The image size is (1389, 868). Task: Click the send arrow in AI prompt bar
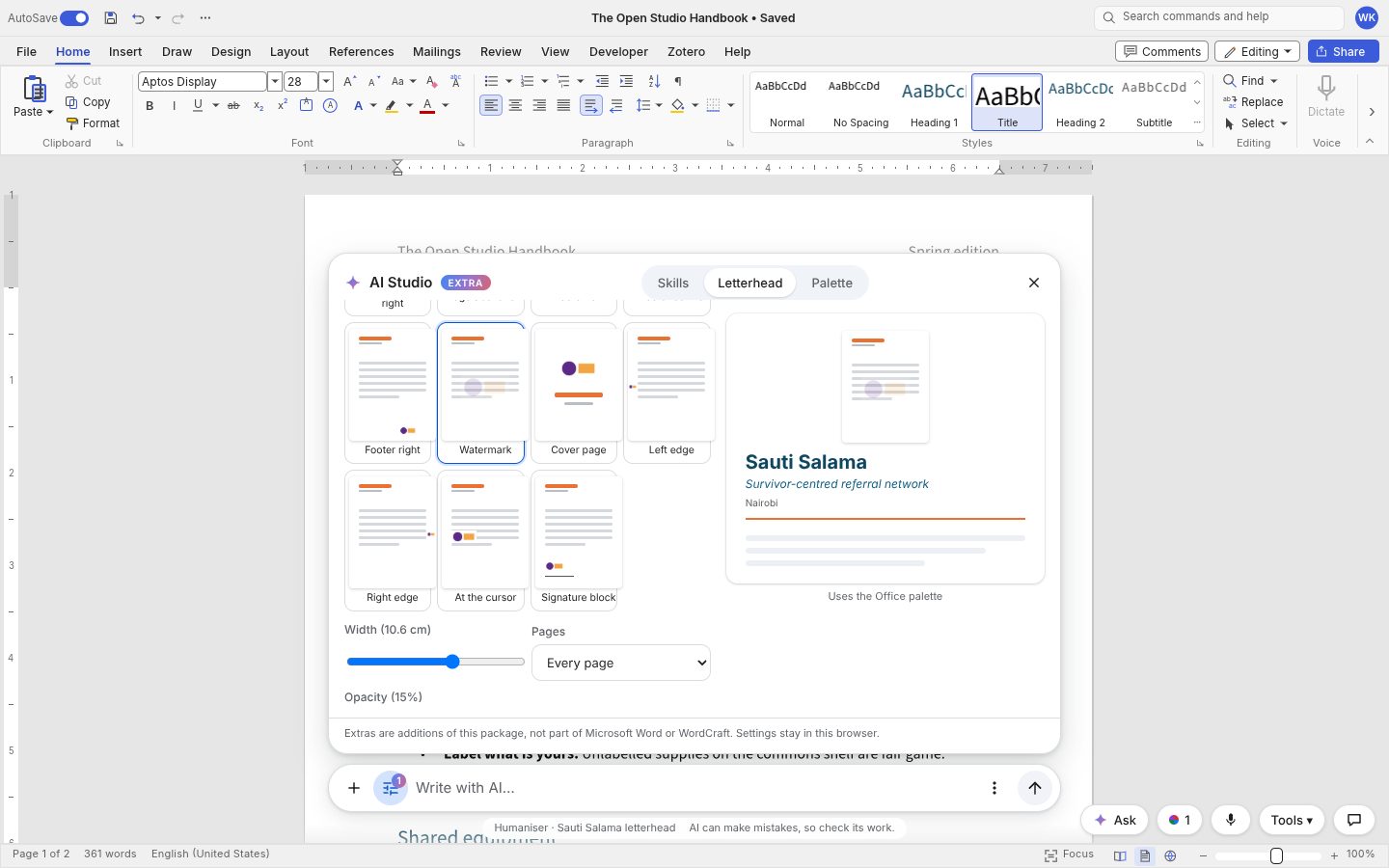1035,788
